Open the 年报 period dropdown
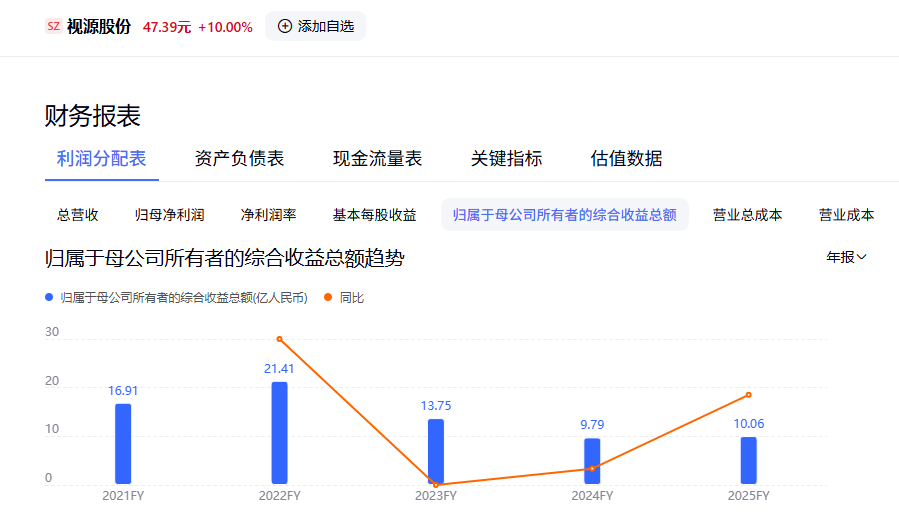The height and width of the screenshot is (527, 899). pyautogui.click(x=846, y=257)
